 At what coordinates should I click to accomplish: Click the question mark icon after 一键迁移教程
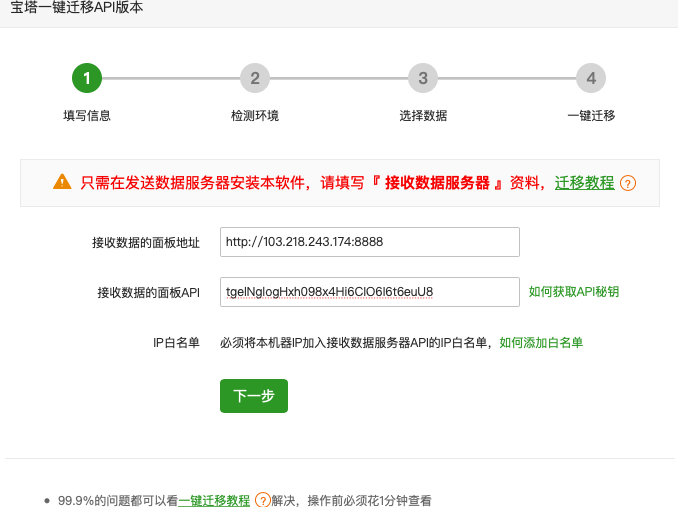tap(262, 500)
